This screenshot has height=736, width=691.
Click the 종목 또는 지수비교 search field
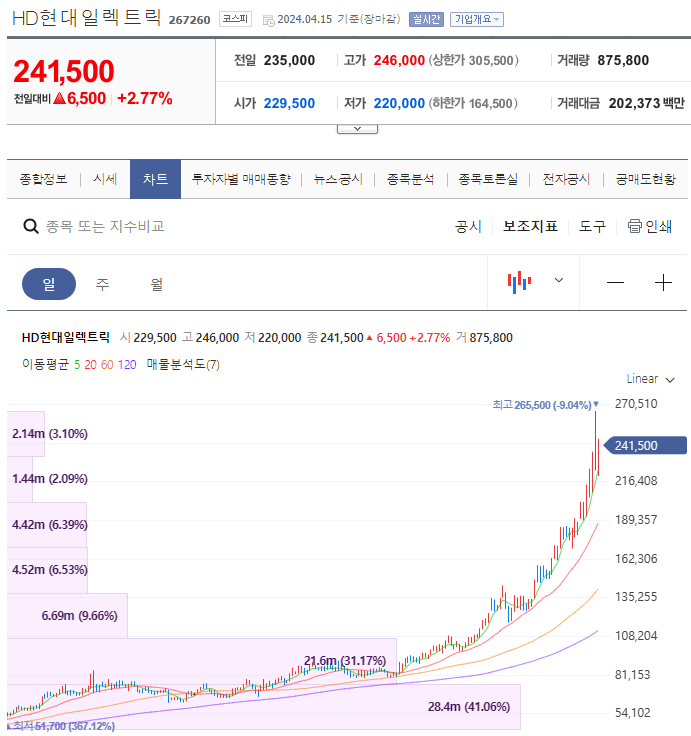105,227
